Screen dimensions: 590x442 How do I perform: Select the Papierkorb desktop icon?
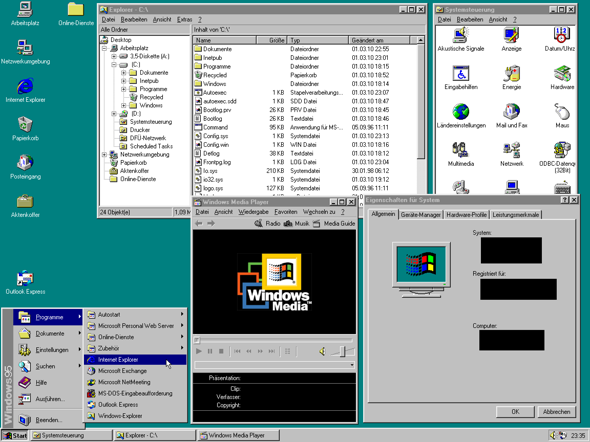[25, 129]
